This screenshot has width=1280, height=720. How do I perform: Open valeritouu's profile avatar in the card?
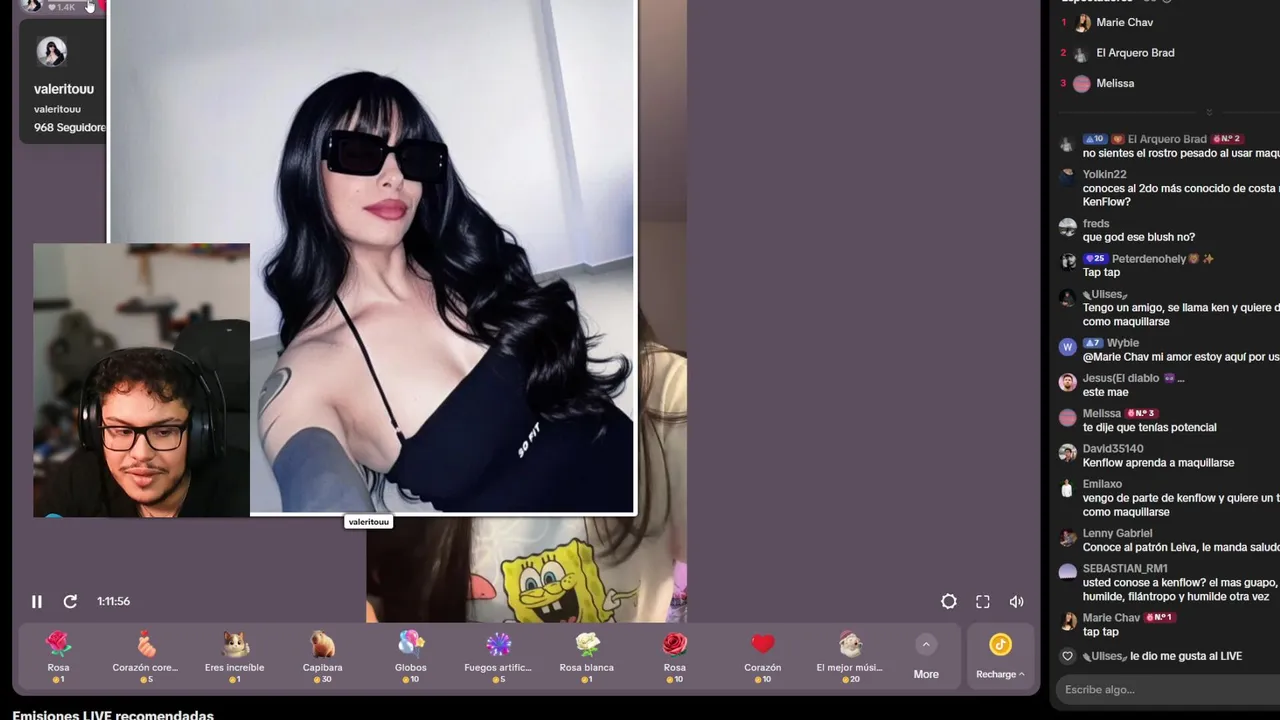tap(52, 51)
